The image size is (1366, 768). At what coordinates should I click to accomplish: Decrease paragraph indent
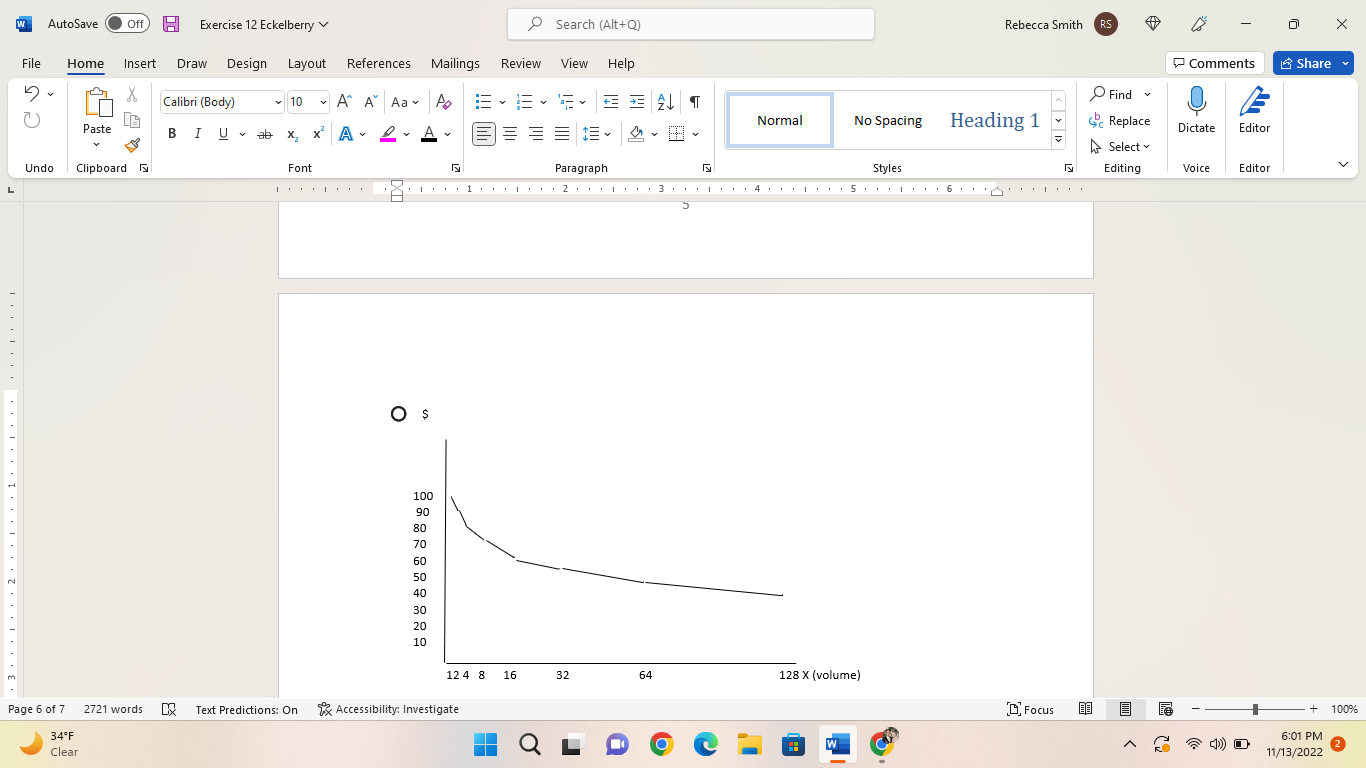click(611, 102)
